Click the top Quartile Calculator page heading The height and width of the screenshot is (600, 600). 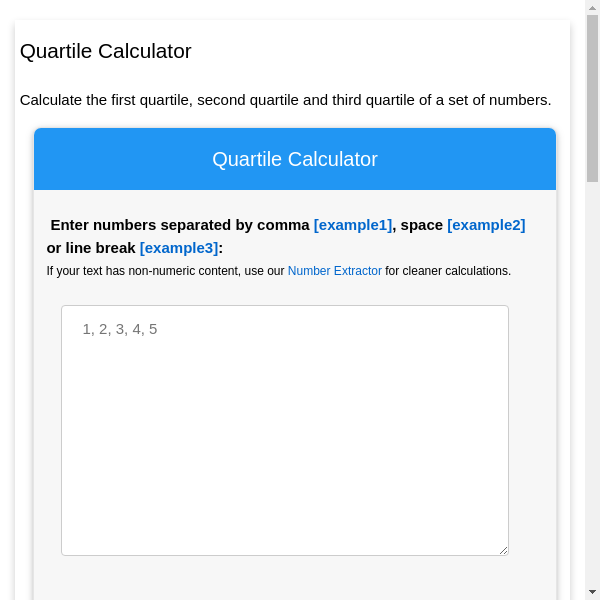pos(105,51)
